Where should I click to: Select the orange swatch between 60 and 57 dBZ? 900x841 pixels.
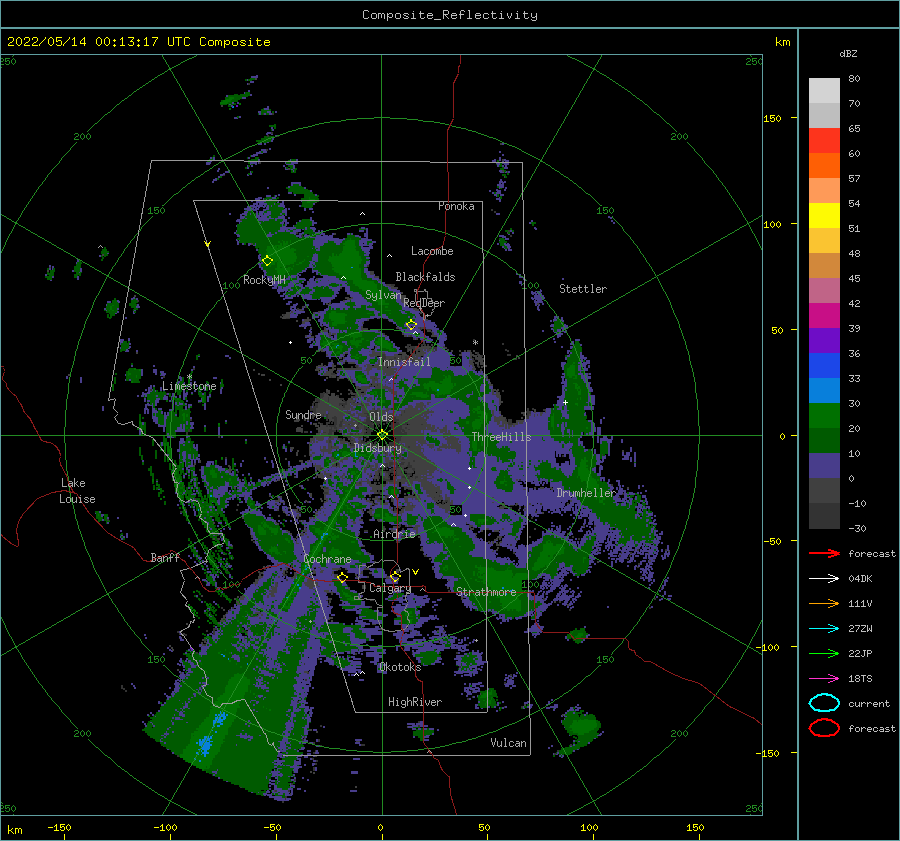click(x=824, y=166)
